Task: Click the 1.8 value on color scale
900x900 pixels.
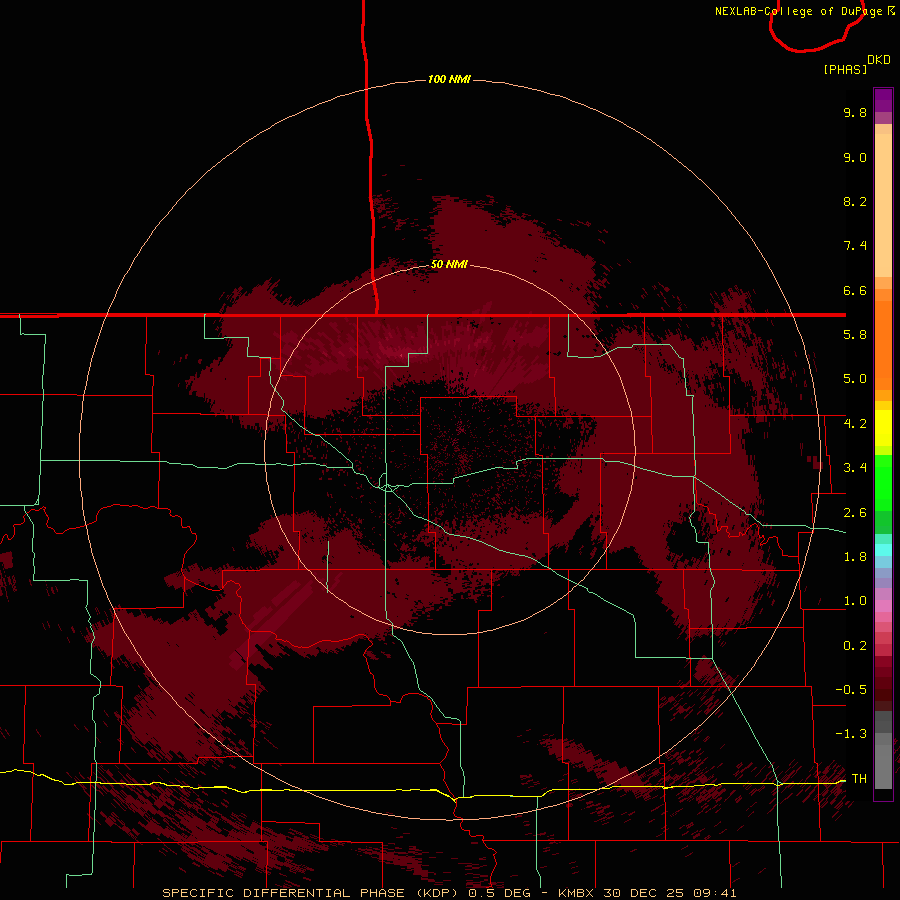Action: [855, 557]
